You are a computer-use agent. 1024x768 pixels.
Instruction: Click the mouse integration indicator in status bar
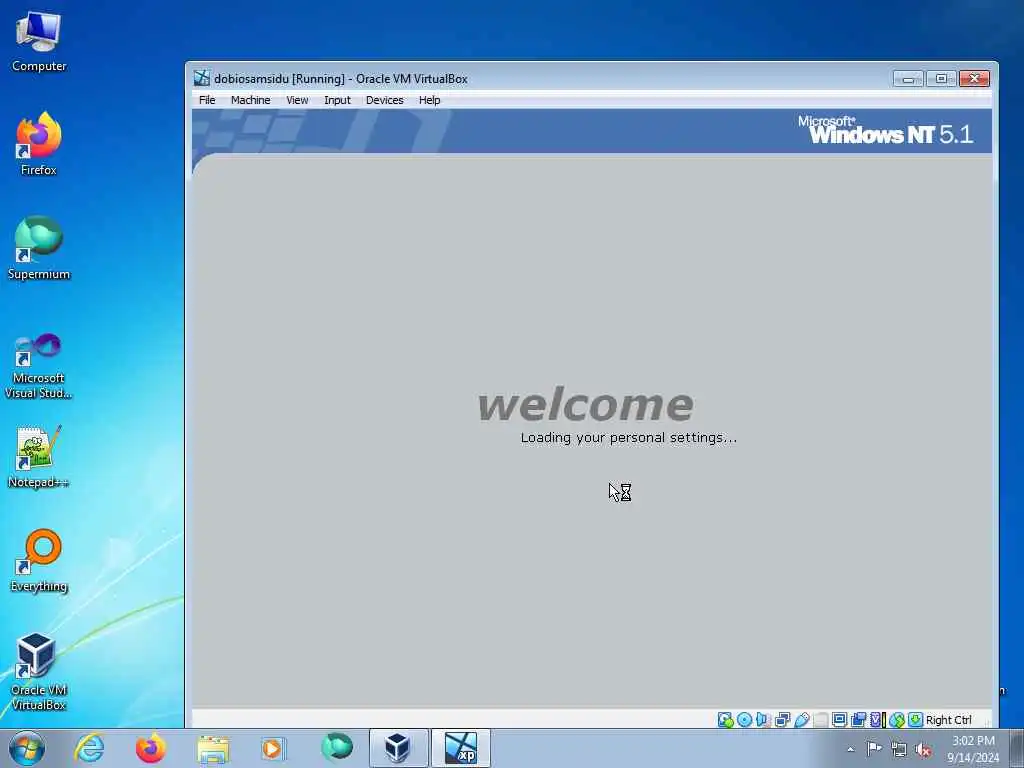897,720
